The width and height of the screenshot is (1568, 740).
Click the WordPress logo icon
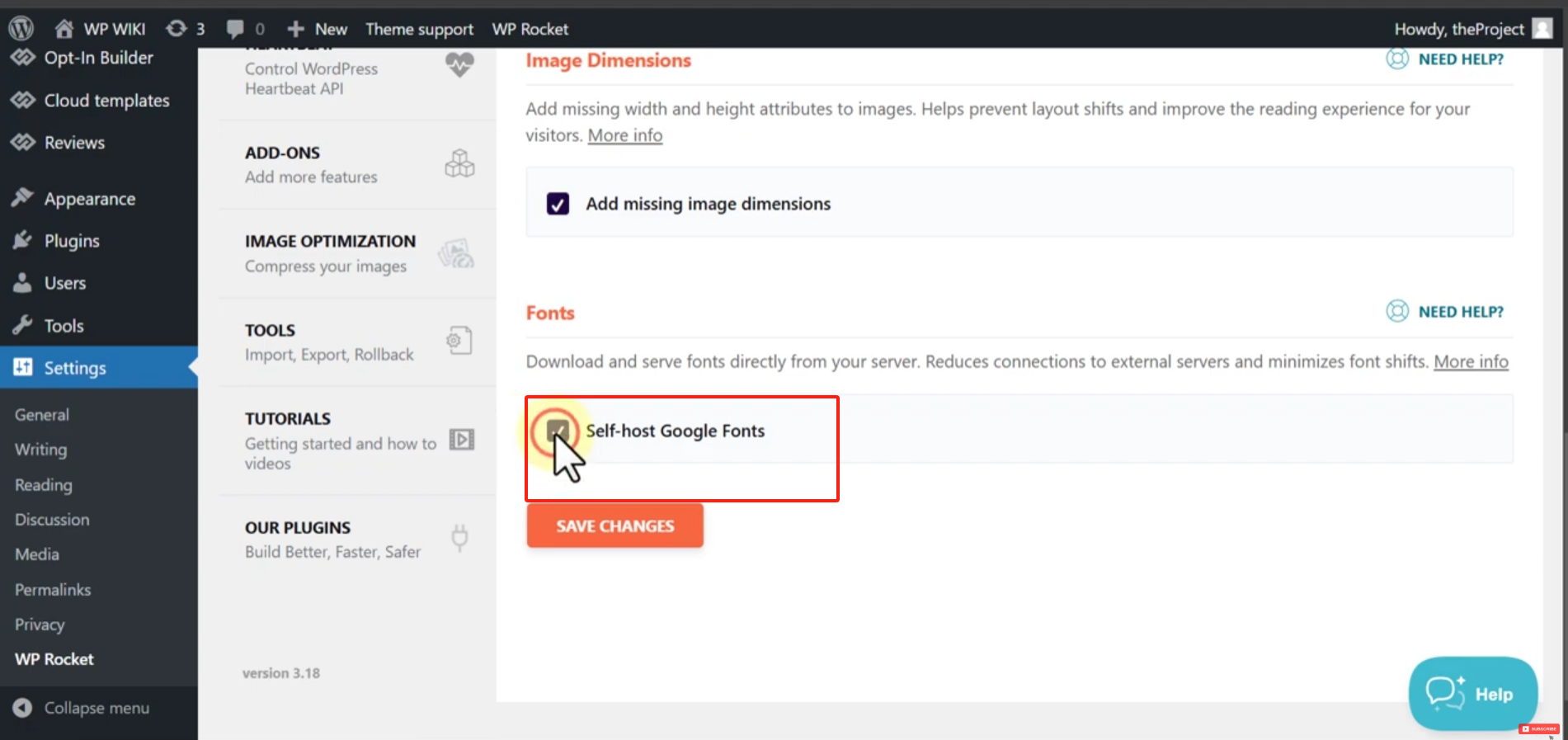click(21, 29)
